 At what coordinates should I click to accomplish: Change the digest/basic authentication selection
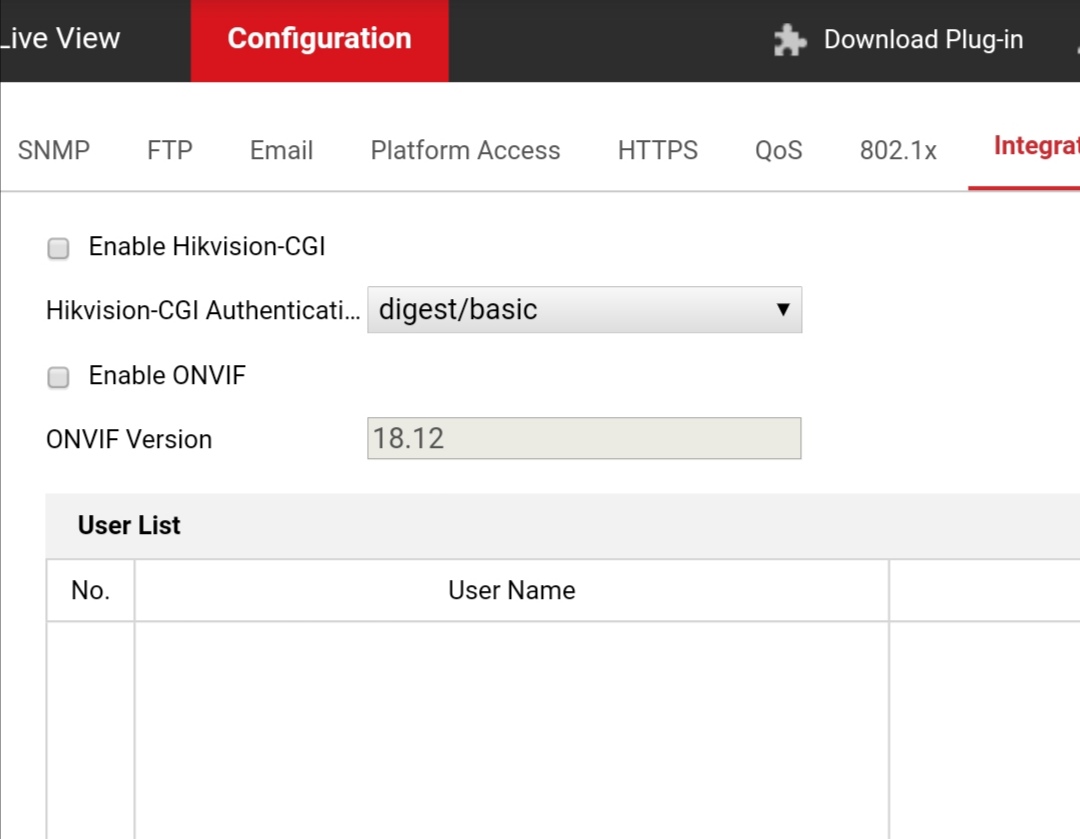(x=584, y=310)
